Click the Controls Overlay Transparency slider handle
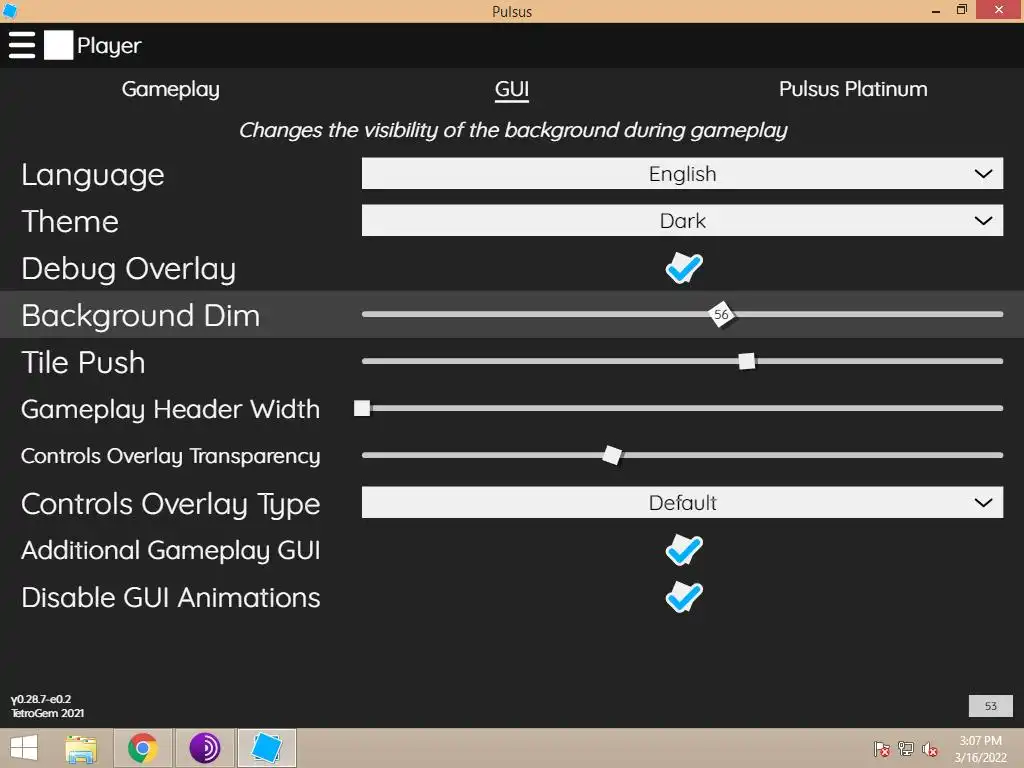 (x=612, y=455)
